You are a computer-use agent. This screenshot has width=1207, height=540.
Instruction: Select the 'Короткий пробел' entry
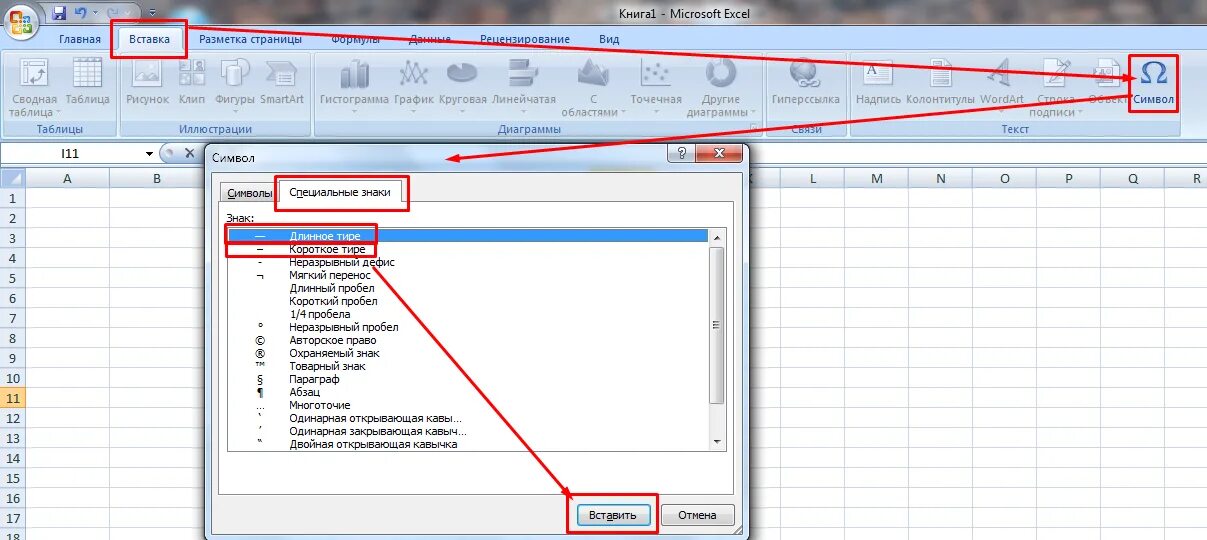468,301
